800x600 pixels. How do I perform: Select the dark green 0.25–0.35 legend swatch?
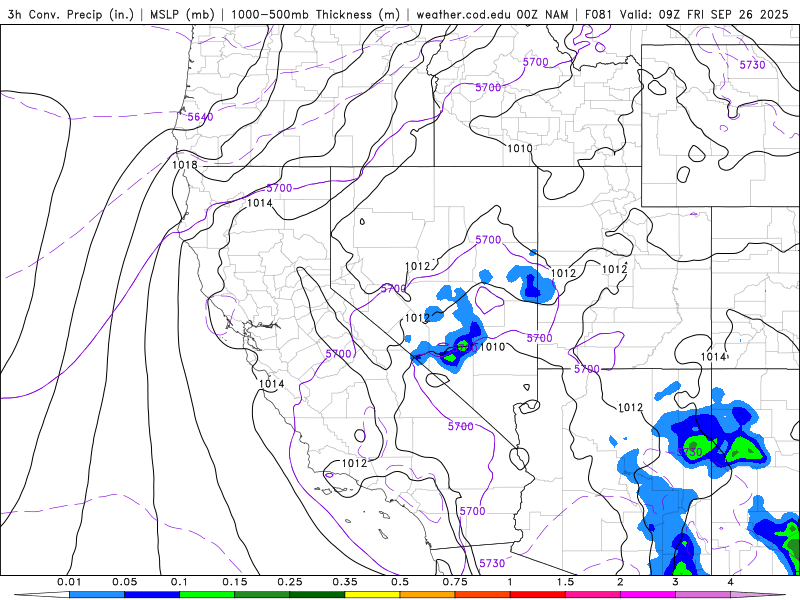click(317, 595)
